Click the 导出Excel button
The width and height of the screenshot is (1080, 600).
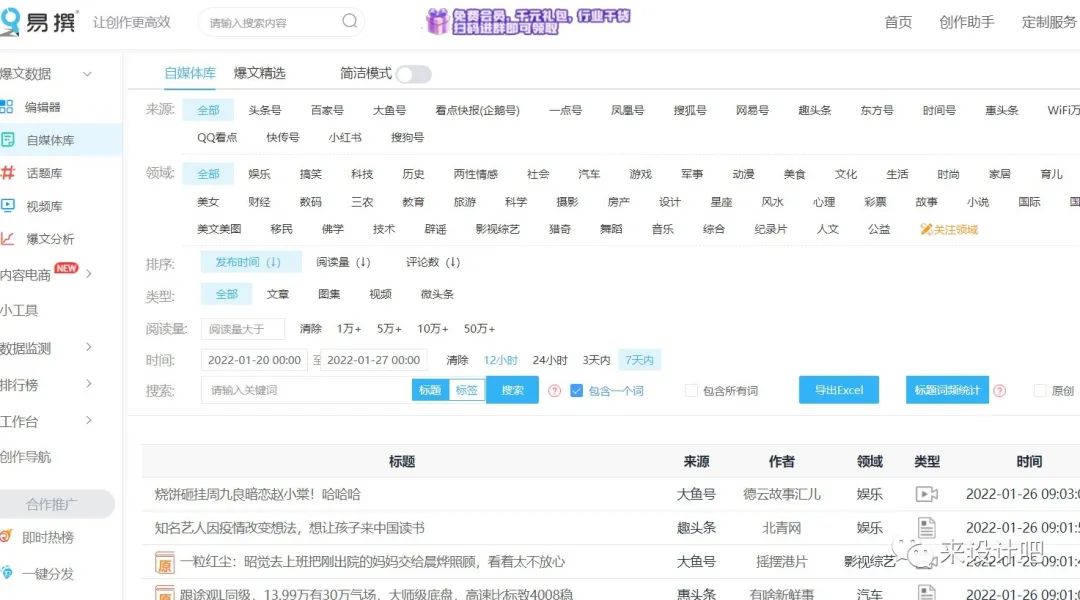pos(838,390)
